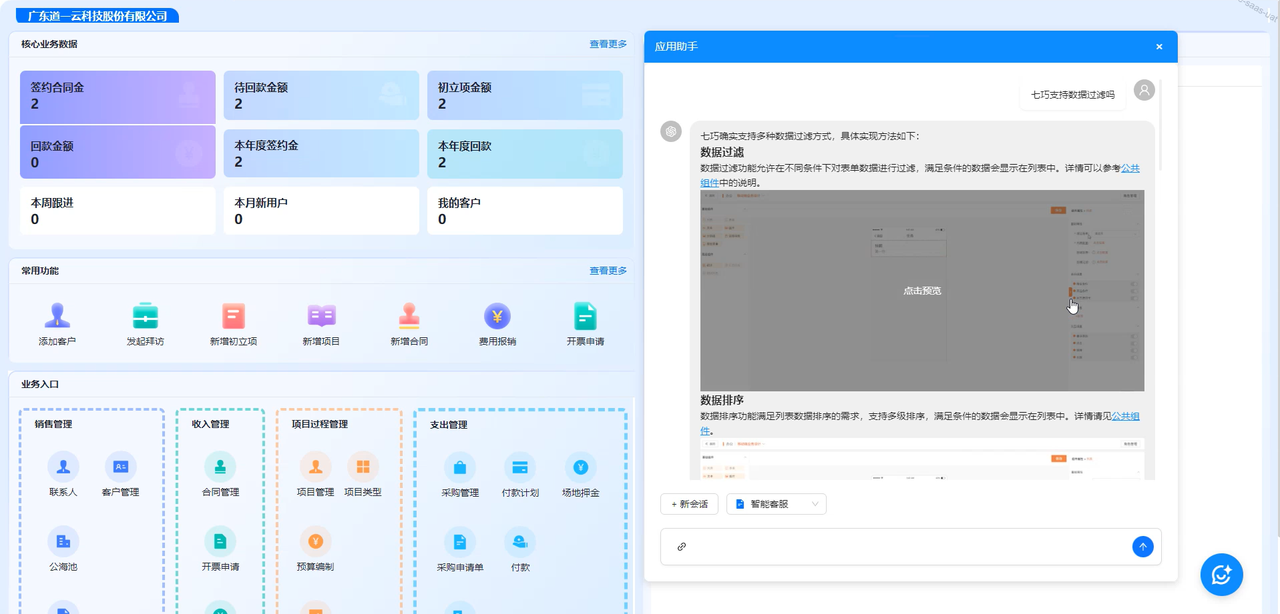Click the 开票申请 shortcut icon
This screenshot has width=1280, height=614.
pos(585,316)
